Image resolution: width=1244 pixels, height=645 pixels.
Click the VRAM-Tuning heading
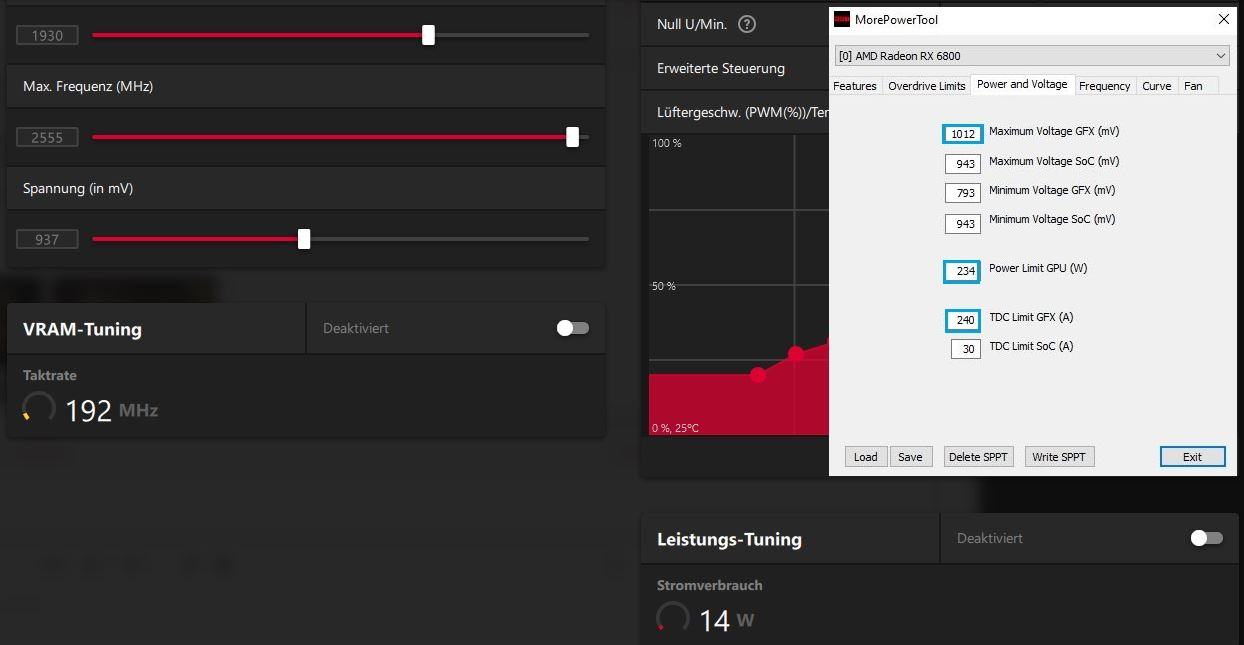coord(82,329)
